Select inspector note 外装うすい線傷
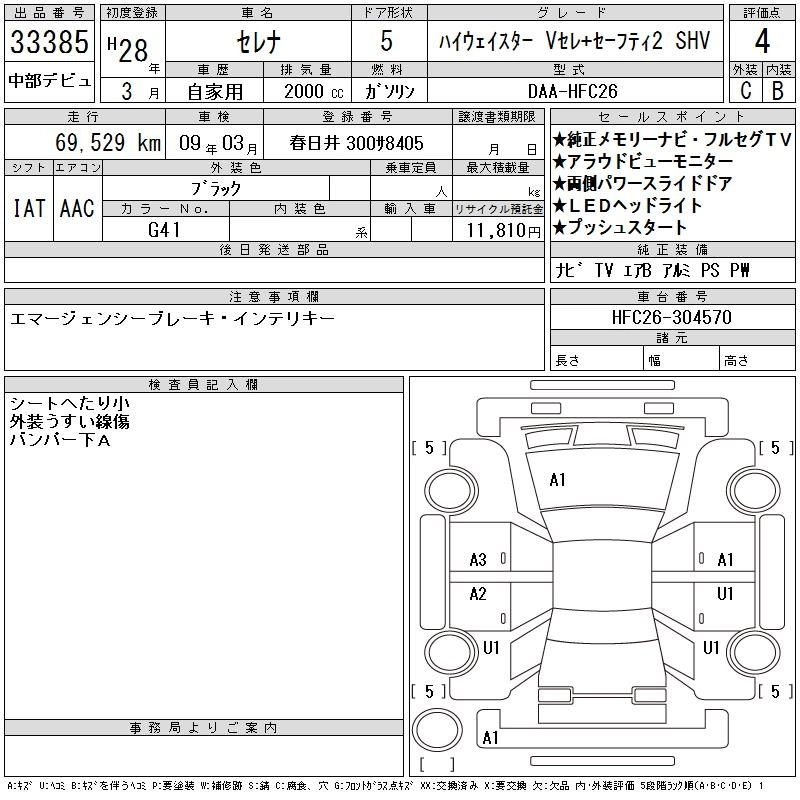 pyautogui.click(x=70, y=421)
